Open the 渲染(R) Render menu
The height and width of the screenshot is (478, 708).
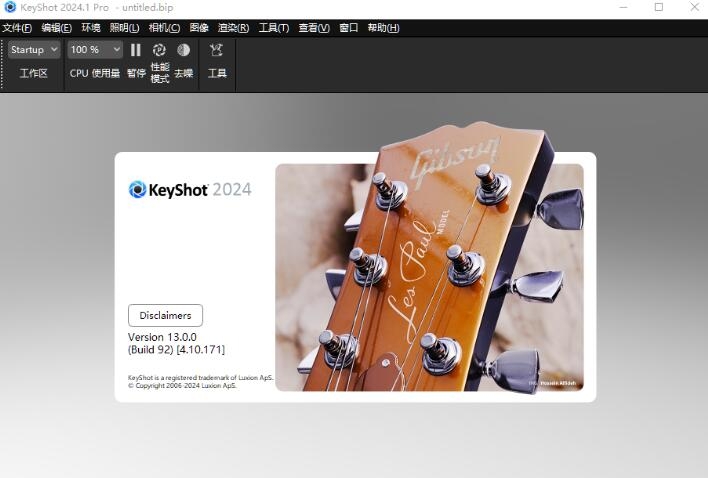coord(233,28)
